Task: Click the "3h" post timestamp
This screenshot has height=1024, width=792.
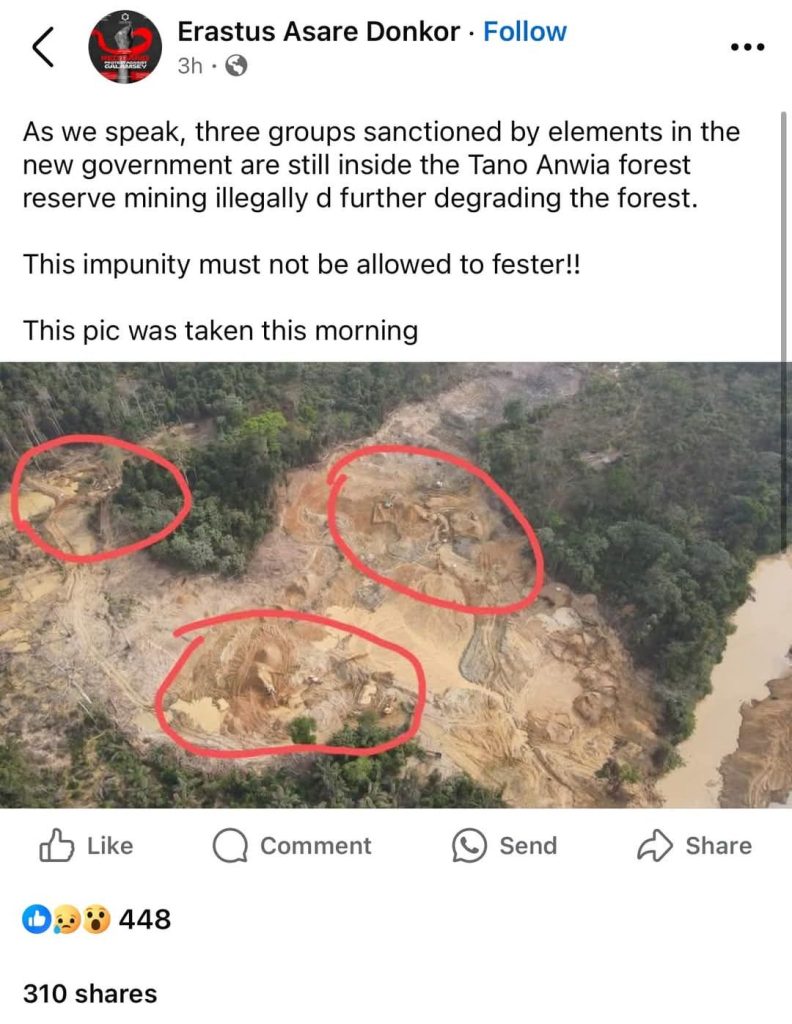Action: click(x=190, y=66)
